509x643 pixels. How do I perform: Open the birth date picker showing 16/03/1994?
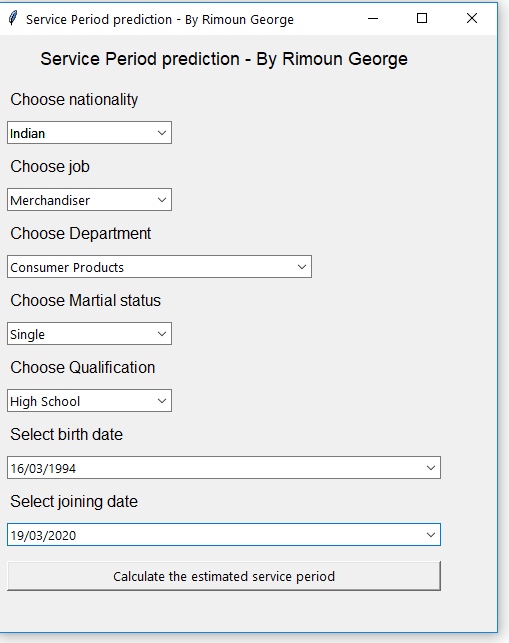(224, 467)
